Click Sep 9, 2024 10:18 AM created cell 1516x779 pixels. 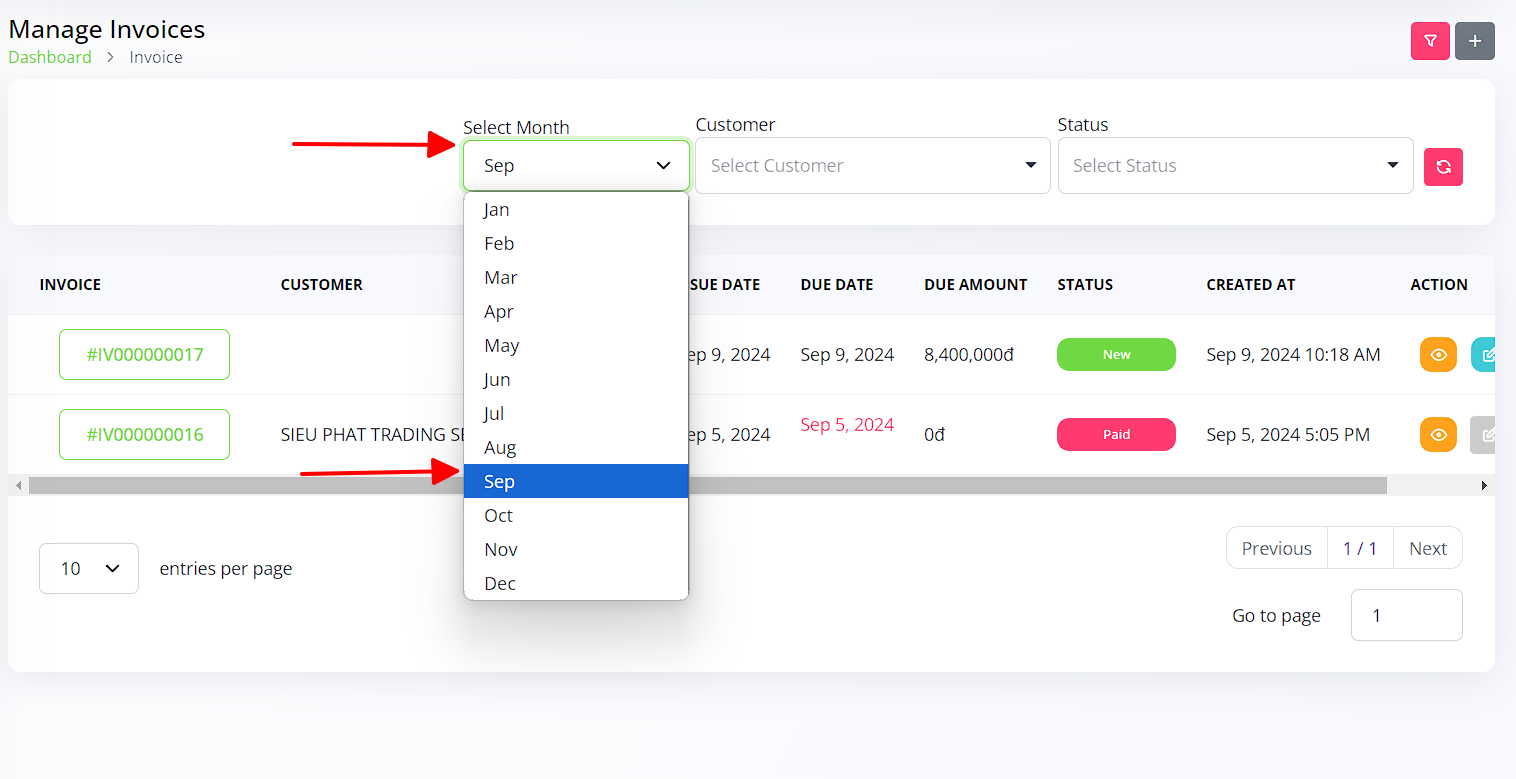point(1293,355)
